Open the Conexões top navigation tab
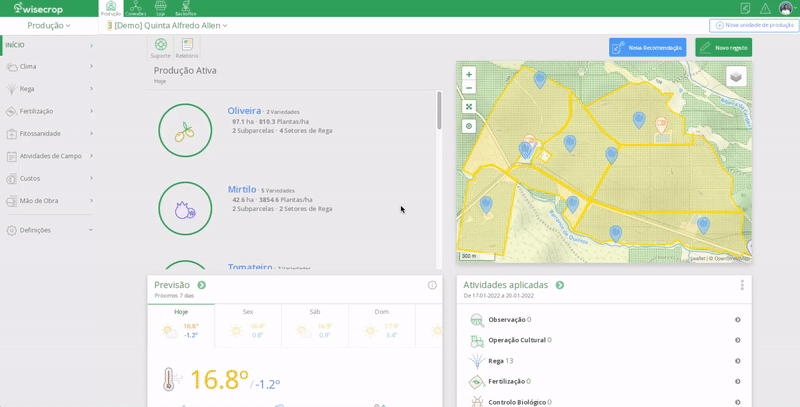 pos(135,8)
